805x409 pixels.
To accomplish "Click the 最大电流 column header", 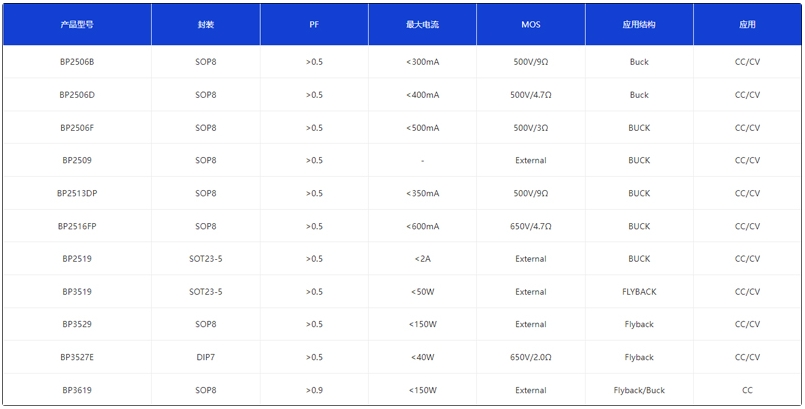I will 422,24.
